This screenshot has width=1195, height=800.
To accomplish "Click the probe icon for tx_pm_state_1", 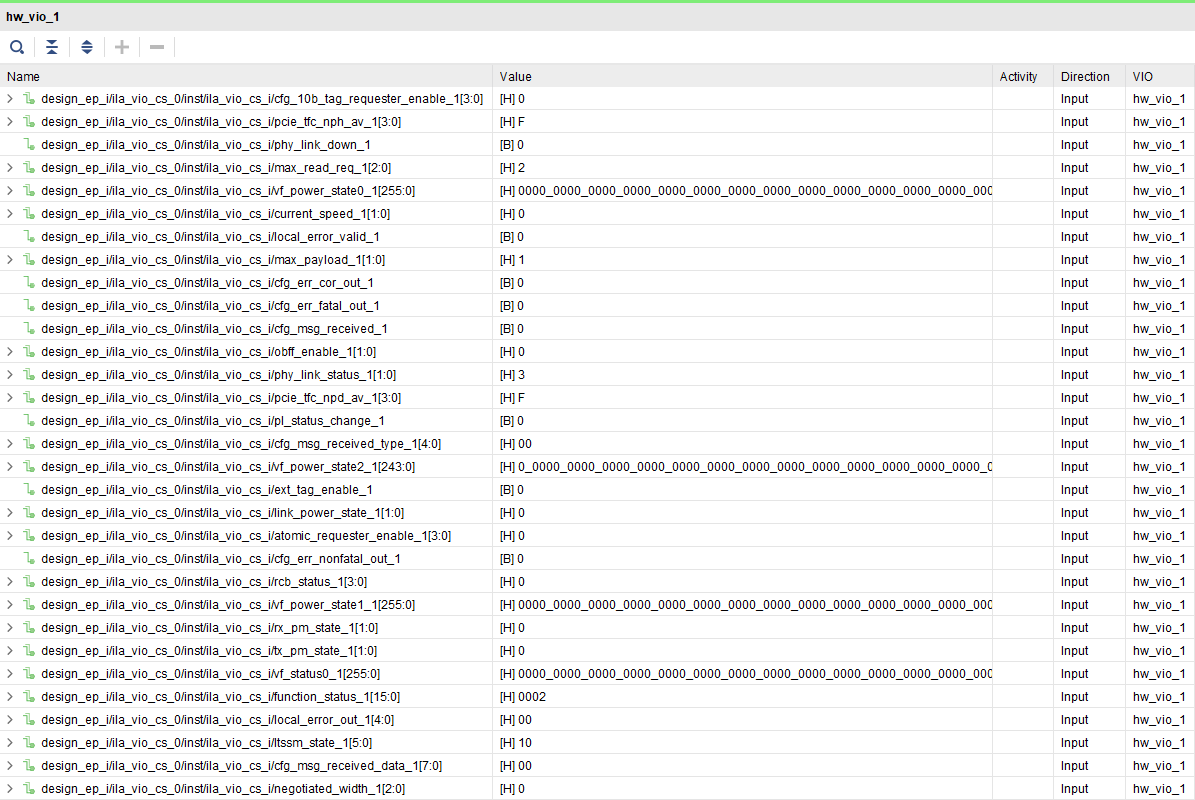I will click(29, 651).
